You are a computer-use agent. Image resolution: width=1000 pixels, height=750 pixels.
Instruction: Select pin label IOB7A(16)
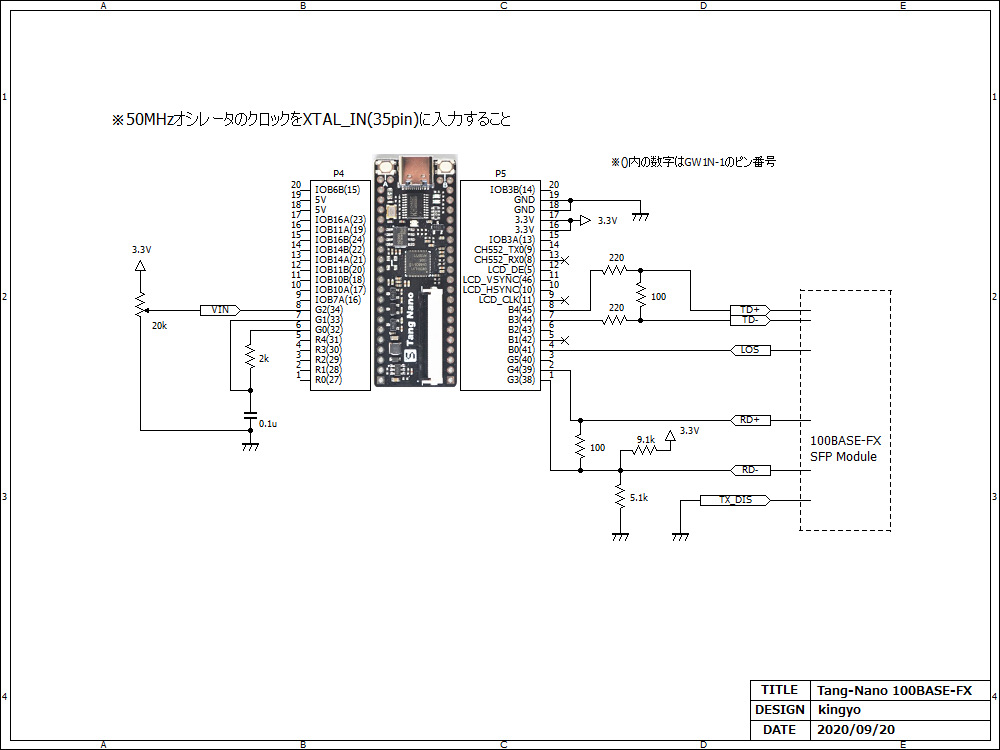(x=338, y=300)
